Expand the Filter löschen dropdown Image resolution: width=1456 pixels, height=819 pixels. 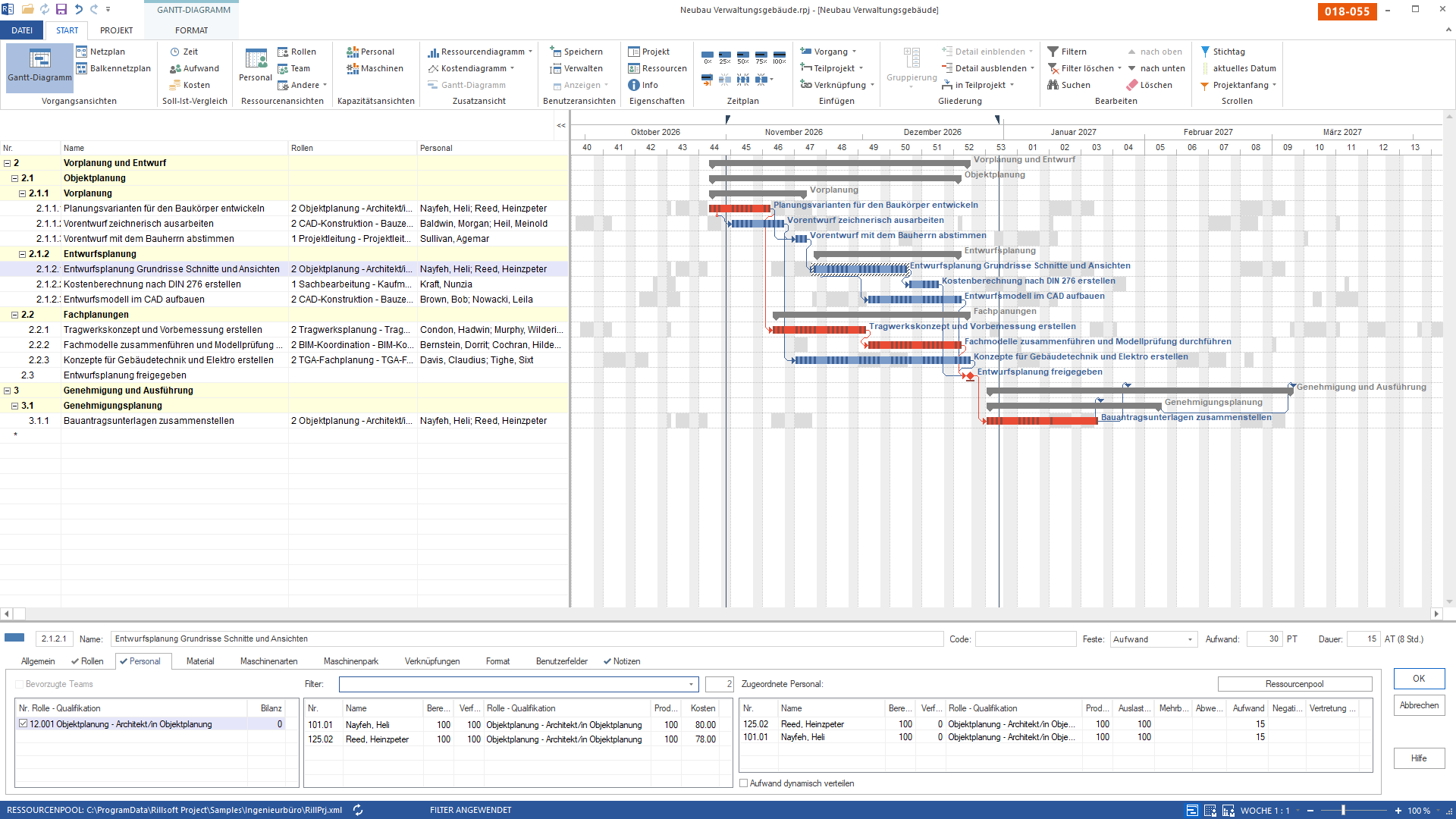pyautogui.click(x=1119, y=68)
